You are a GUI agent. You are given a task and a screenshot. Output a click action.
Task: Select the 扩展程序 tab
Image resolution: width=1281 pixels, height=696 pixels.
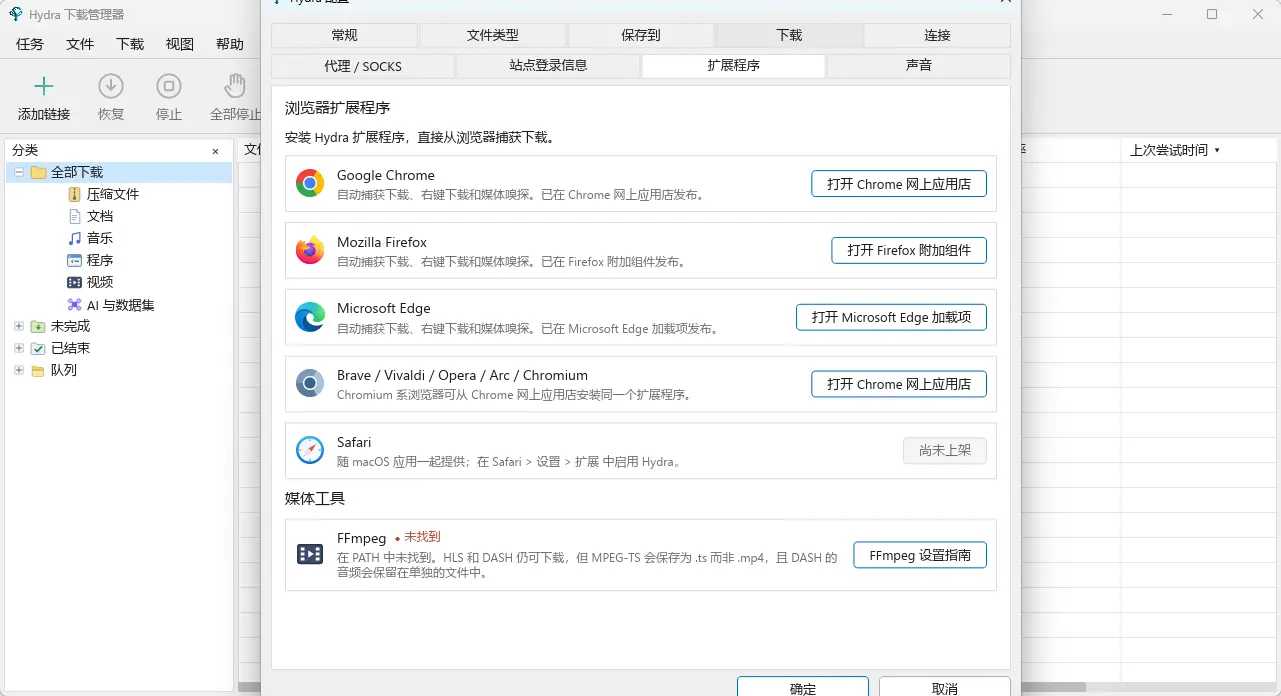tap(734, 66)
